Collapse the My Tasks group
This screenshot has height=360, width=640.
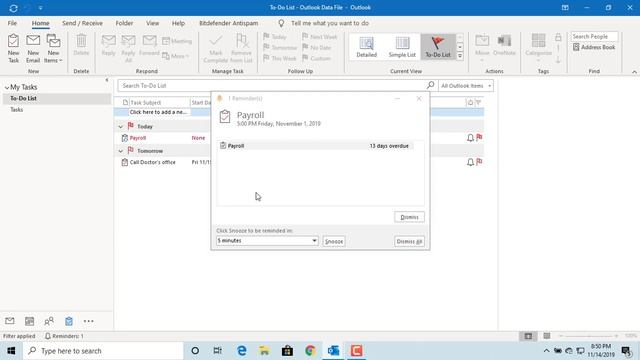tap(7, 87)
